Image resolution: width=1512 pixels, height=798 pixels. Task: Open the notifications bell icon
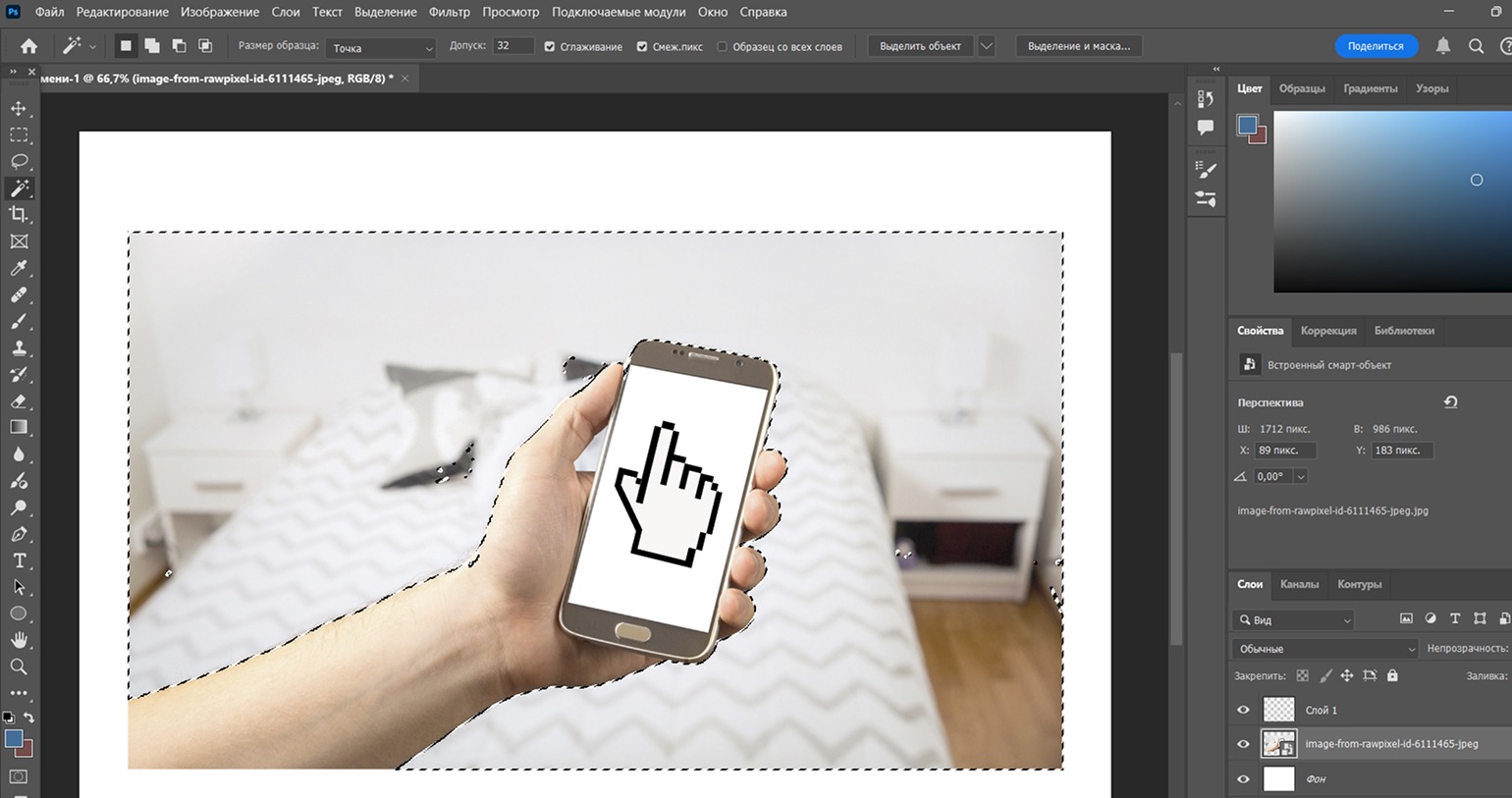click(1443, 46)
